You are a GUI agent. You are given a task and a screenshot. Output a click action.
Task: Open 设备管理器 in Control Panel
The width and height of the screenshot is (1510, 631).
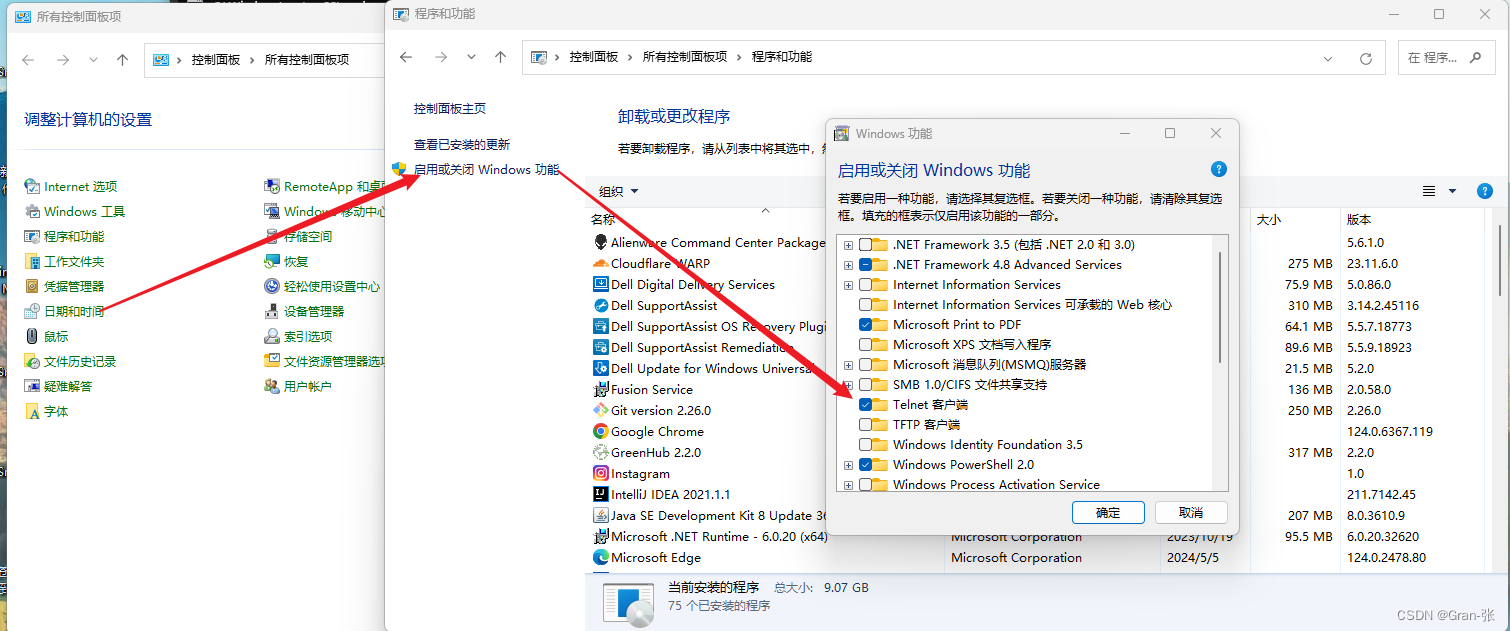pyautogui.click(x=314, y=311)
